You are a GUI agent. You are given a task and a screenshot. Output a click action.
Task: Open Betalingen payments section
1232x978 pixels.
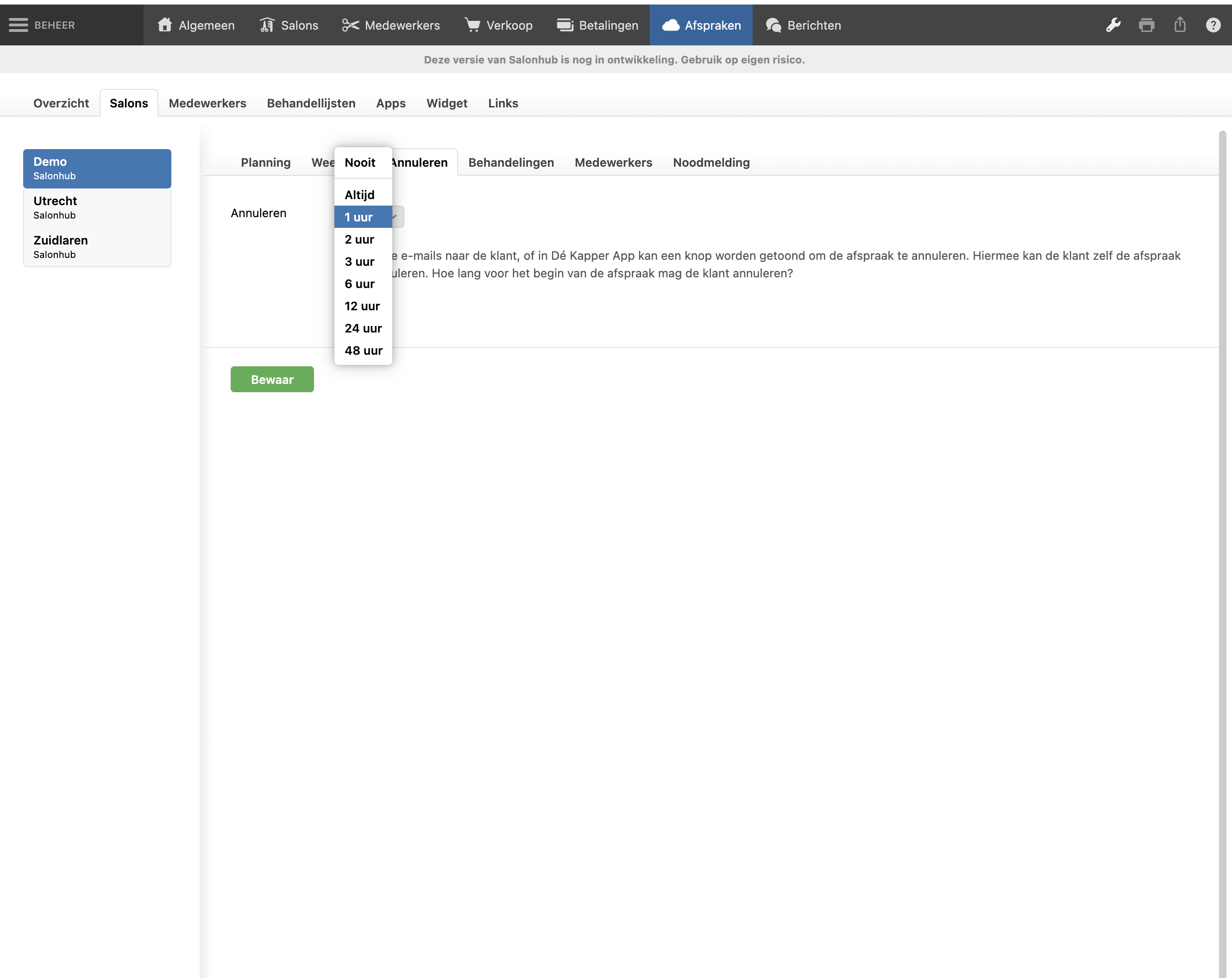(597, 25)
